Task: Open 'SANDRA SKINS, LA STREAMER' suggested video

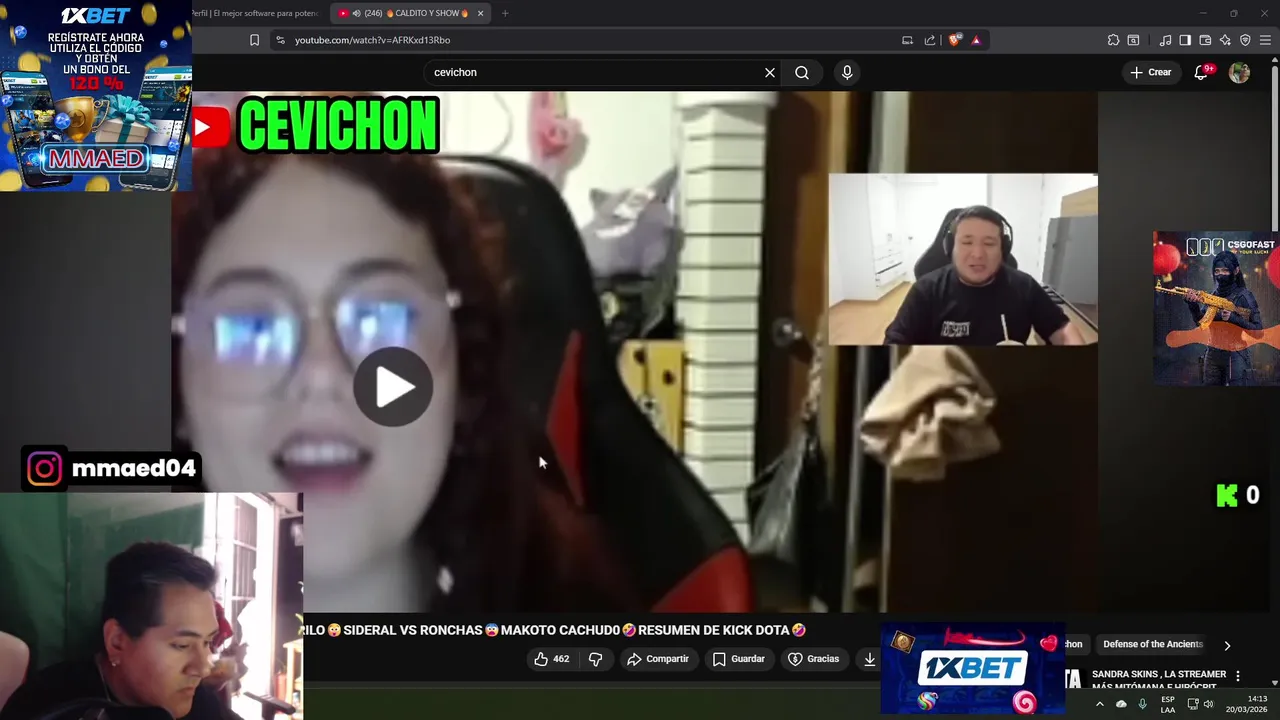Action: click(1158, 679)
